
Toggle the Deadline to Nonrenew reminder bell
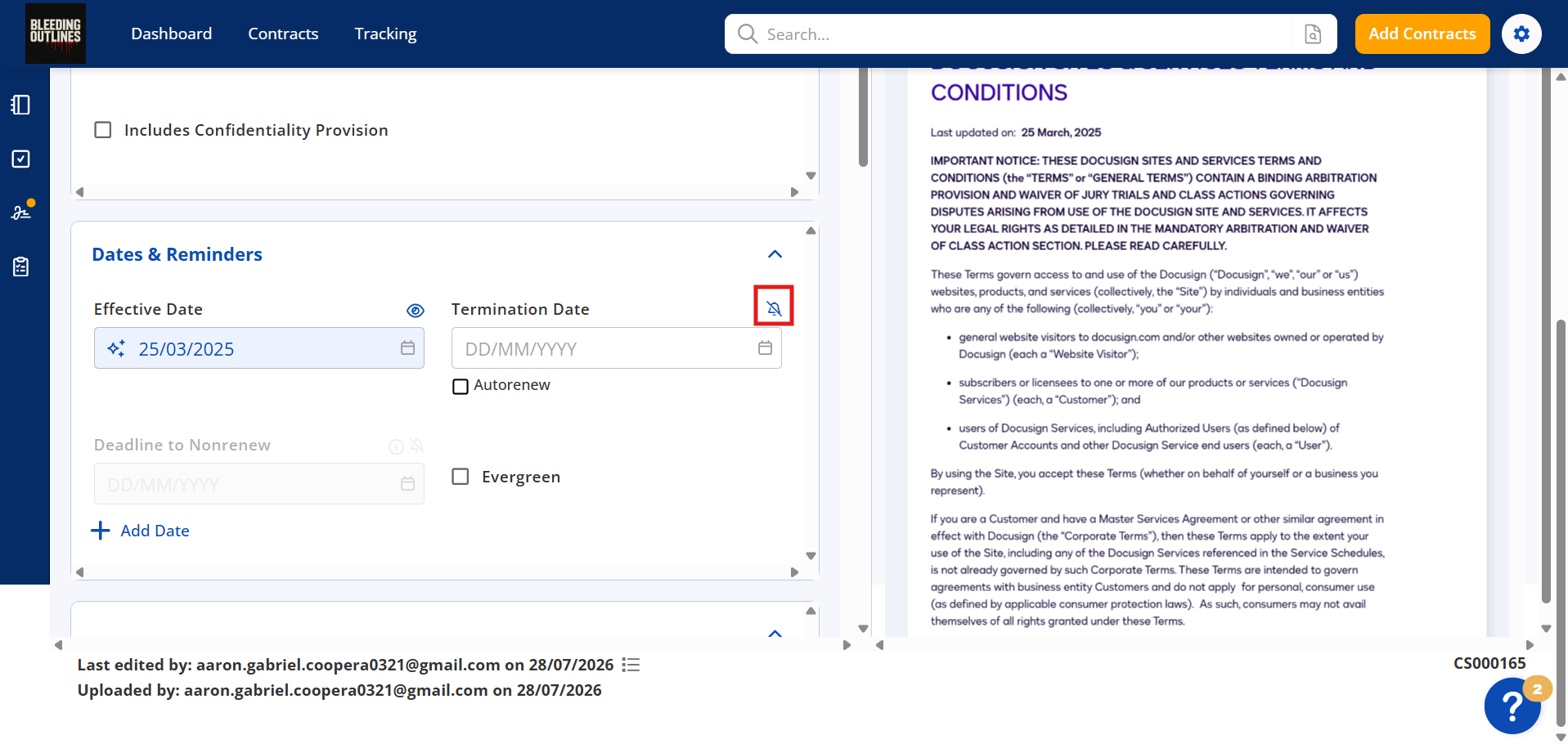click(x=416, y=446)
